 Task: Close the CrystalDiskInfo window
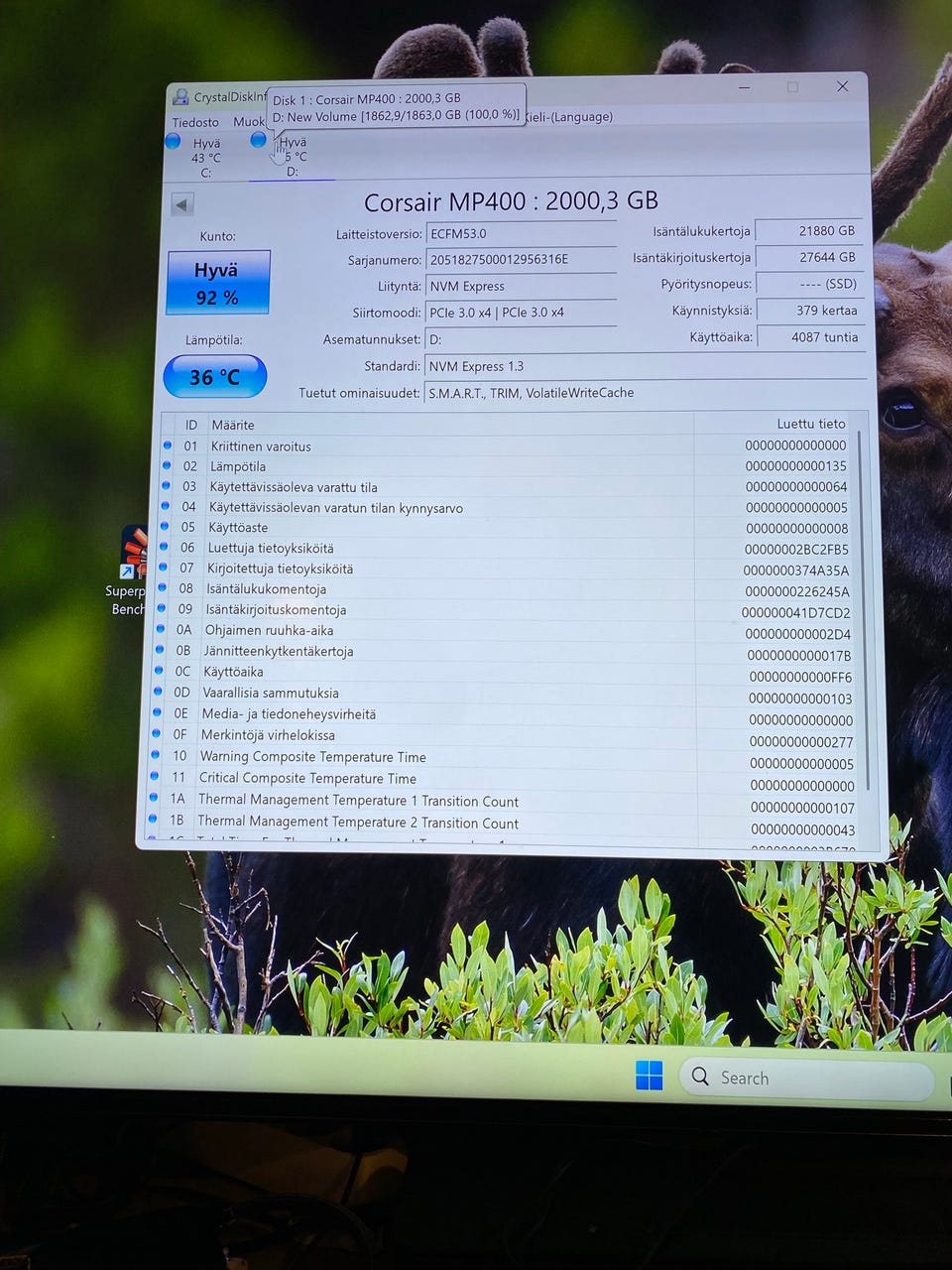pyautogui.click(x=842, y=87)
